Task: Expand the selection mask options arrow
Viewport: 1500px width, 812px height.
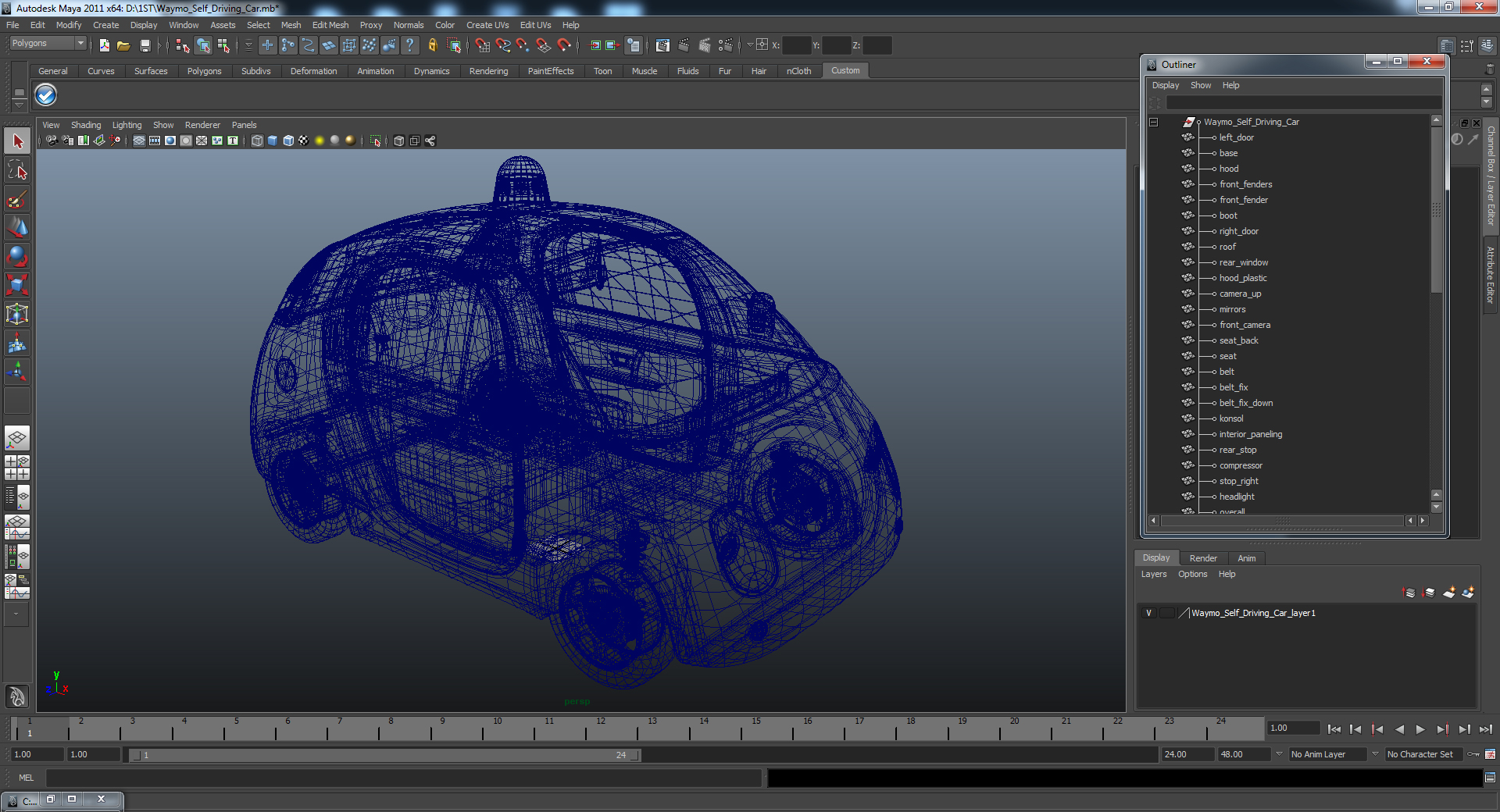Action: pos(248,45)
